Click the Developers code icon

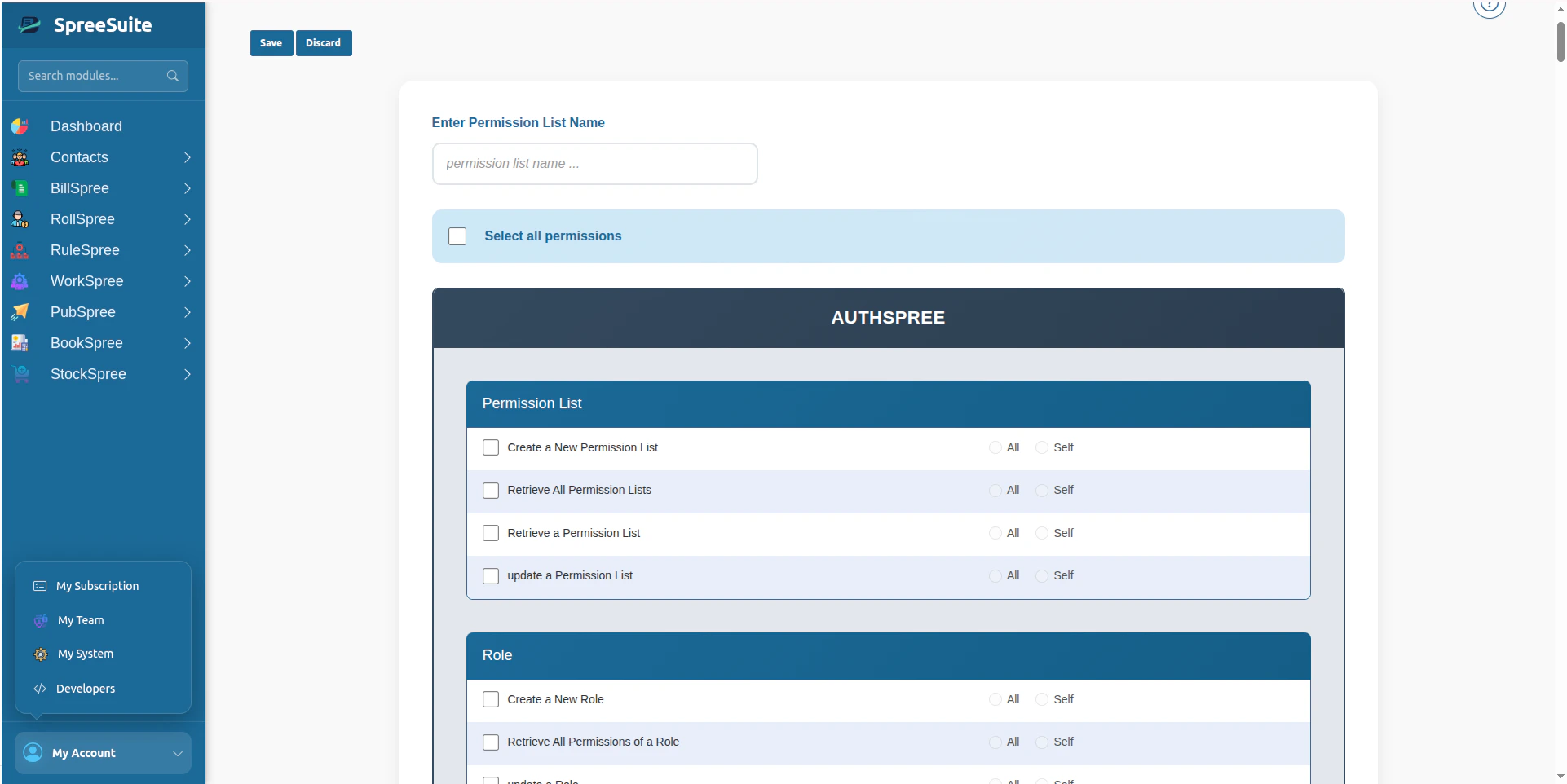pyautogui.click(x=40, y=689)
